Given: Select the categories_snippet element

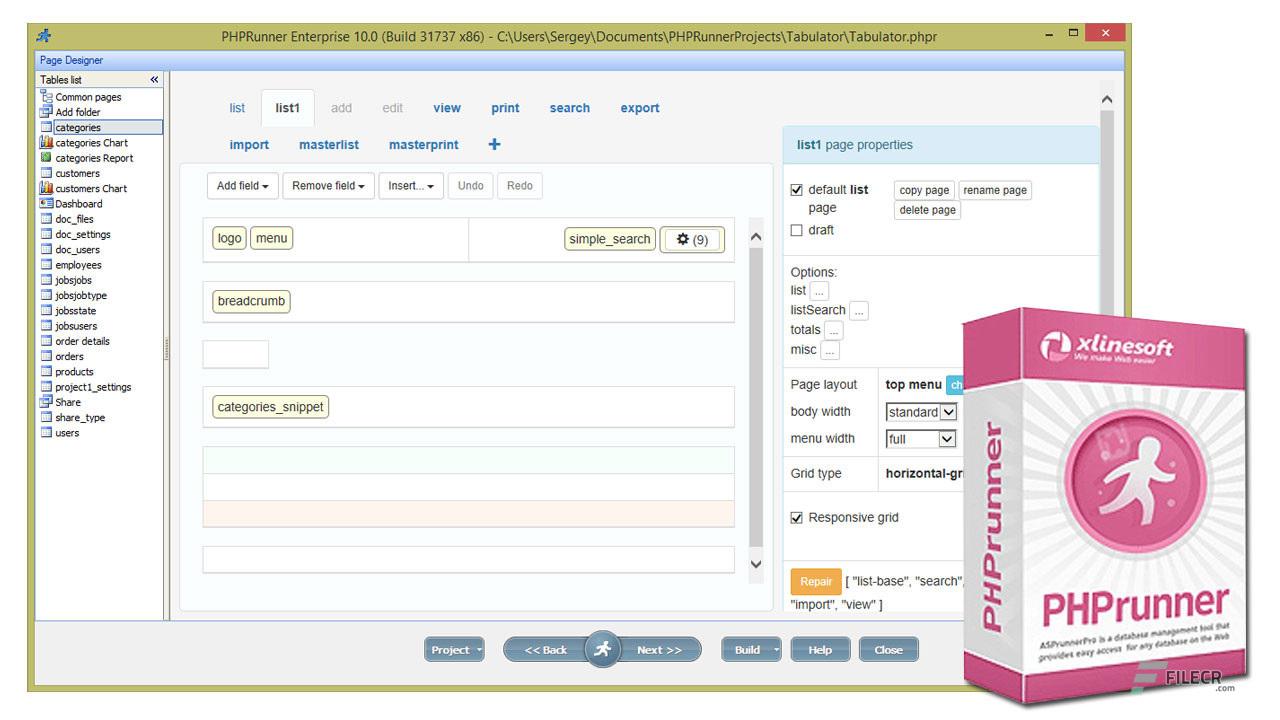Looking at the screenshot, I should coord(270,407).
